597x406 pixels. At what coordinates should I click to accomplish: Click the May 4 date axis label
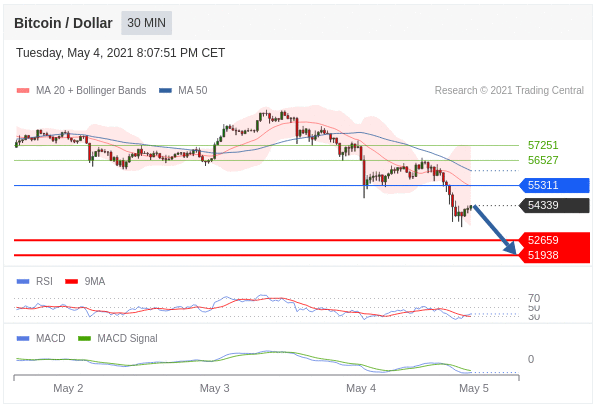361,388
